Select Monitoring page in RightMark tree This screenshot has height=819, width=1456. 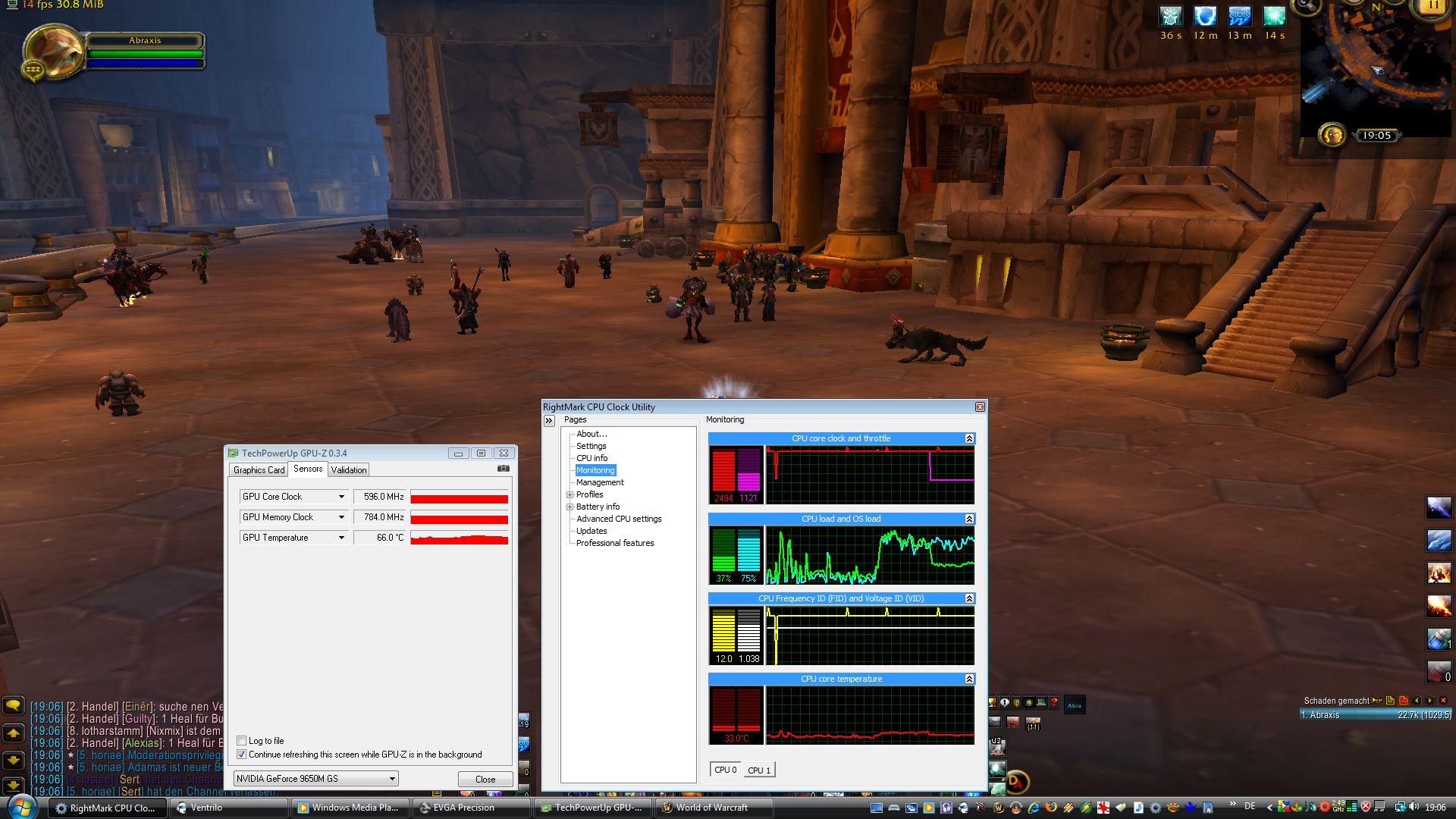click(595, 470)
